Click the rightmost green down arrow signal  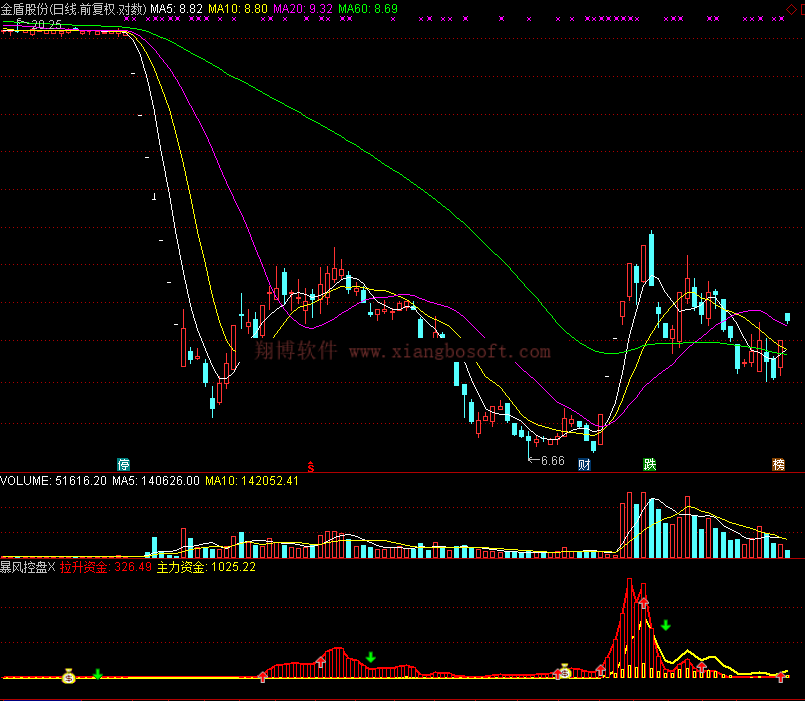click(666, 625)
